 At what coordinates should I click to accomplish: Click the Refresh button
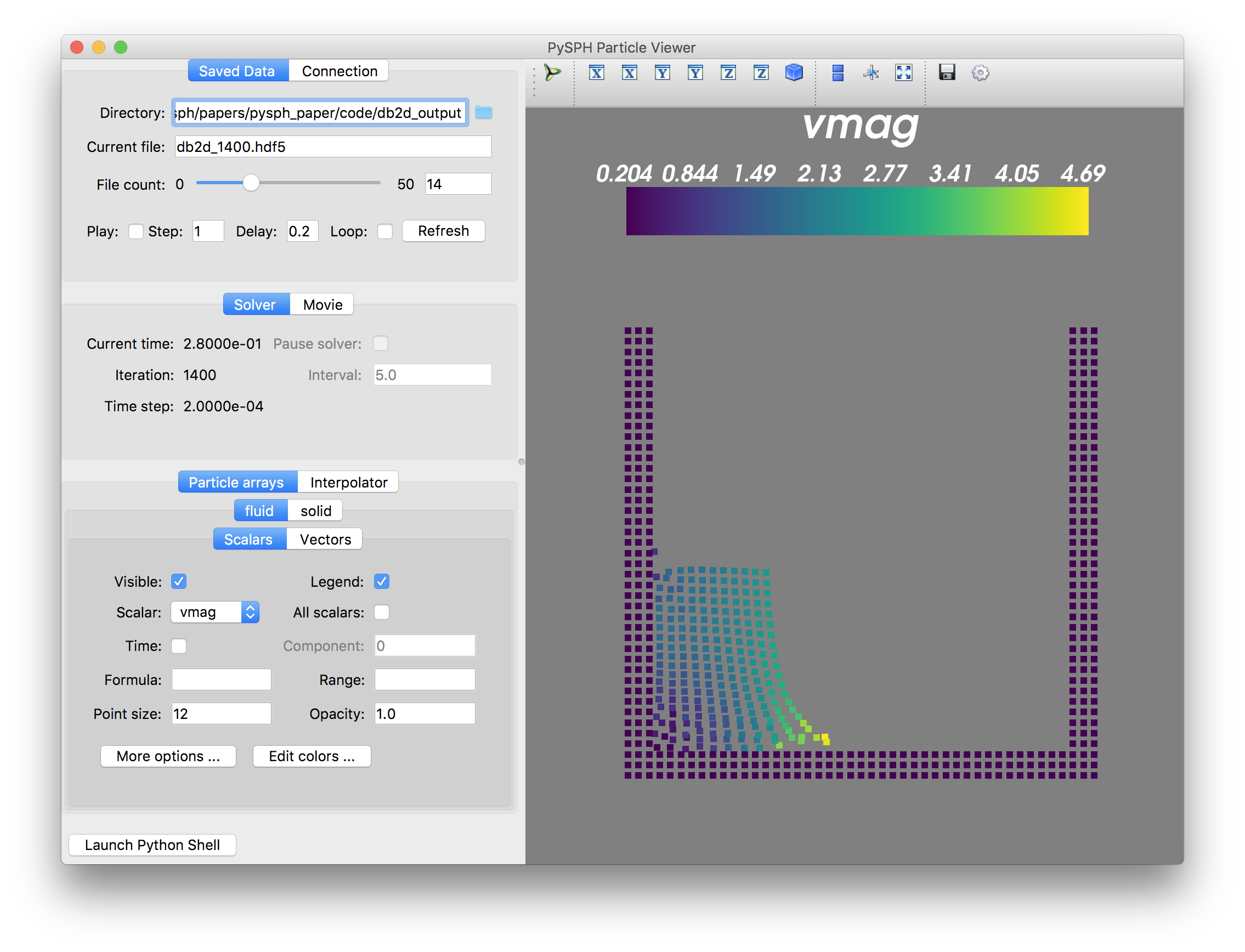[444, 231]
